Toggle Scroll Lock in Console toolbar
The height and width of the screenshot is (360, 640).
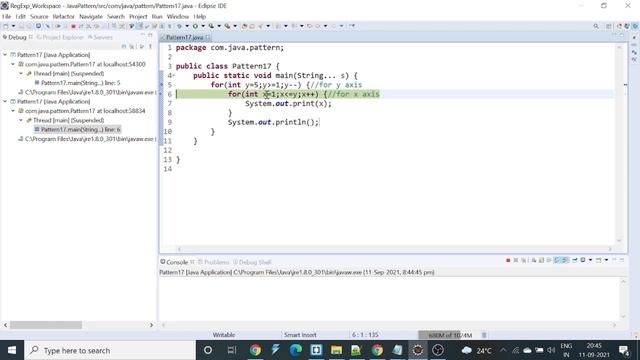[x=541, y=260]
